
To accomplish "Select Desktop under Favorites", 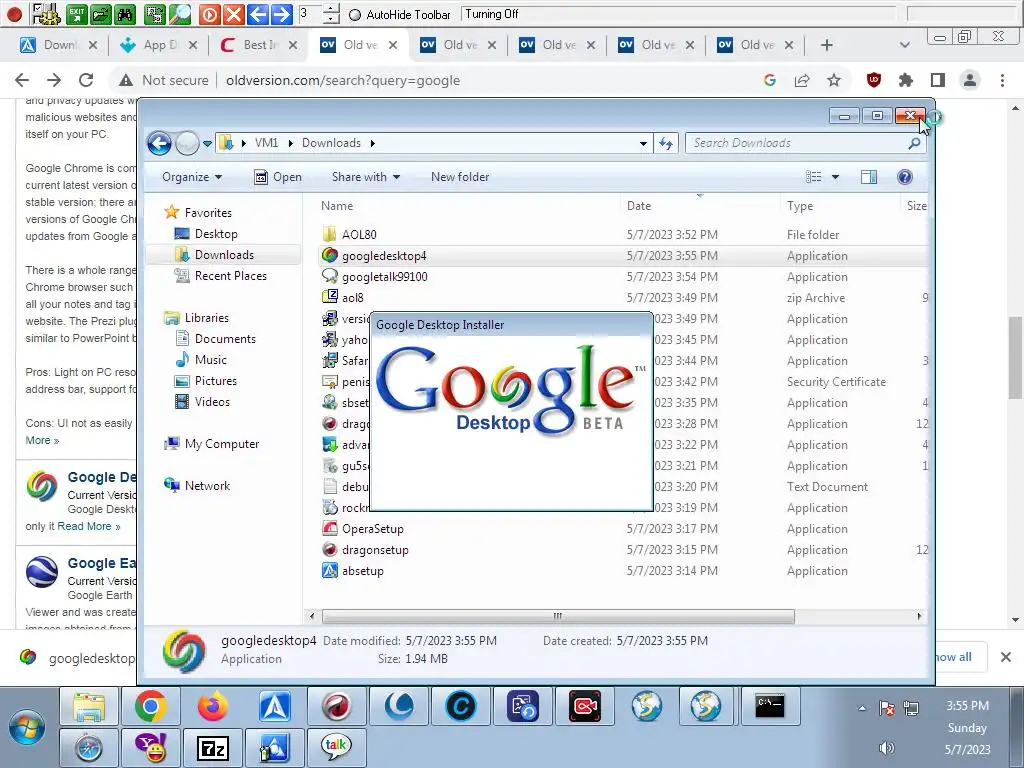I will [x=216, y=234].
